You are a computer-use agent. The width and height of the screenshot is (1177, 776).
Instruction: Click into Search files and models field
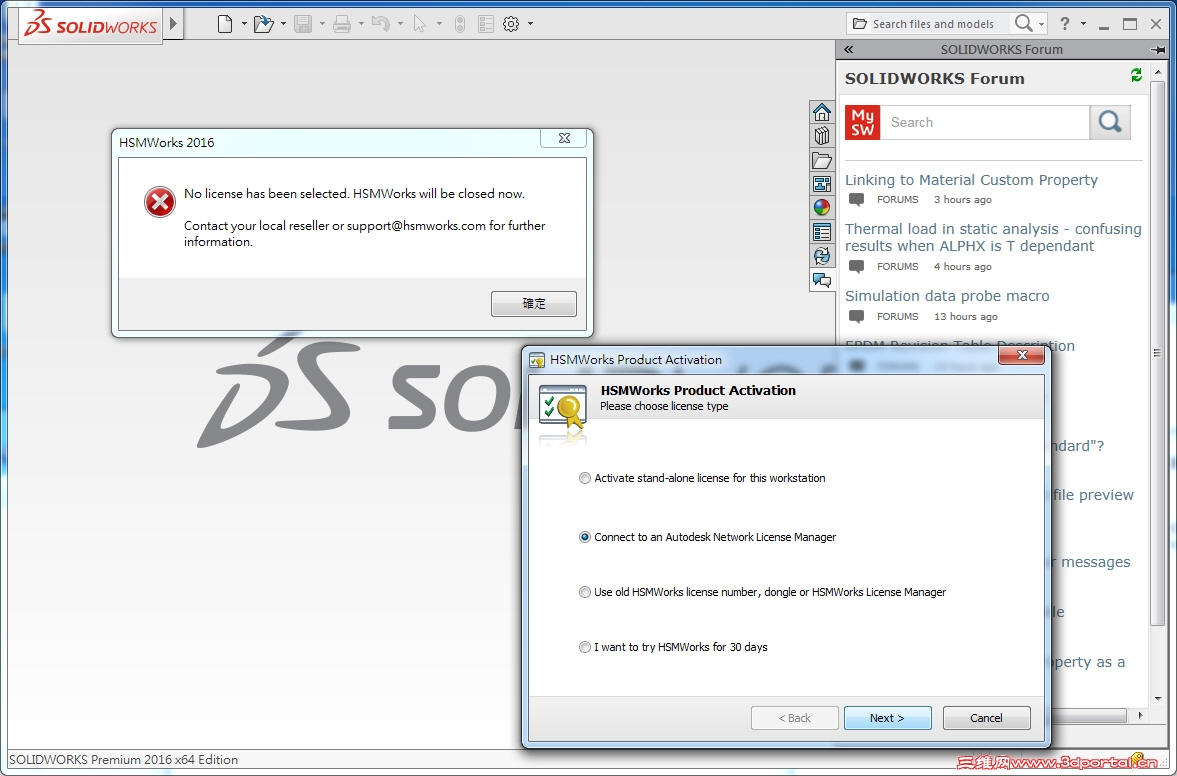point(932,24)
